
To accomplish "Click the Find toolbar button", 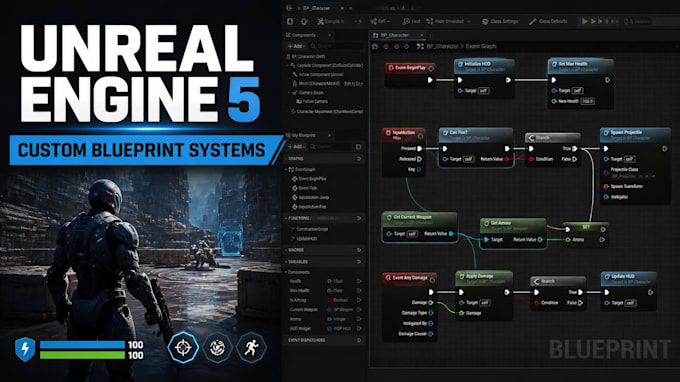I will pos(411,21).
